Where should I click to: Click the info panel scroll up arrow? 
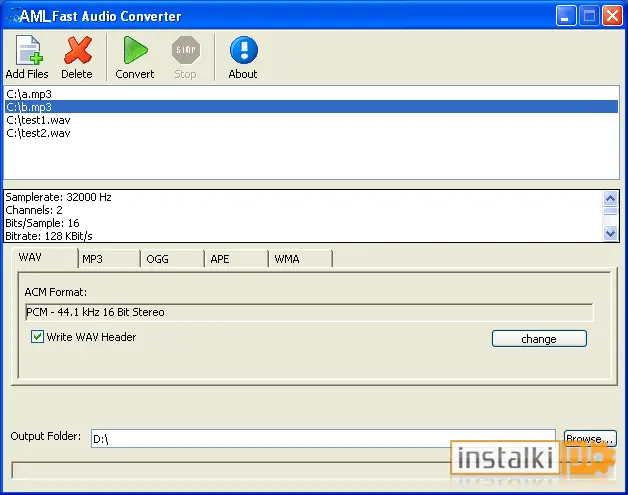610,198
